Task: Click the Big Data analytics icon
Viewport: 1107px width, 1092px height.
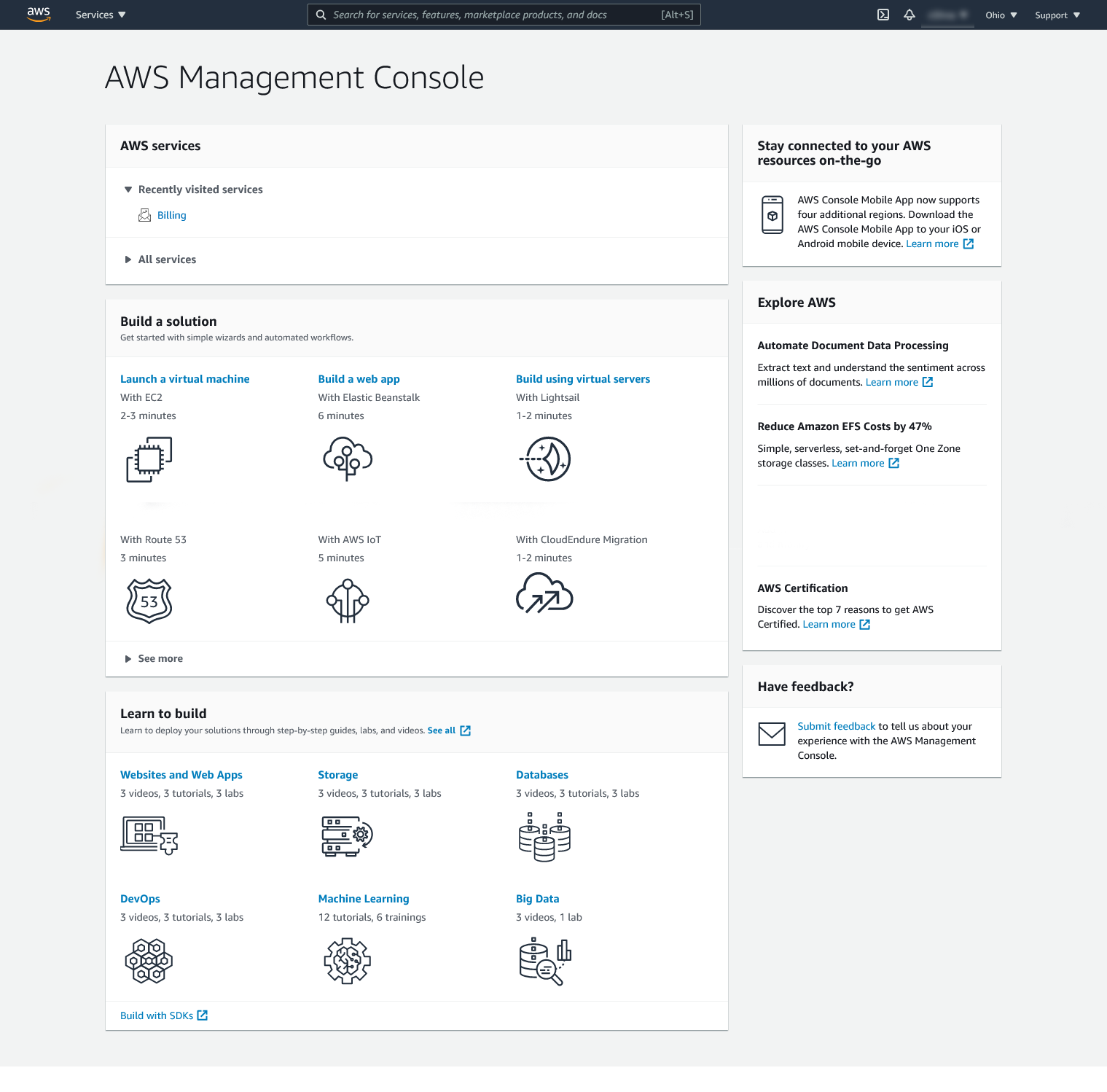Action: (545, 962)
